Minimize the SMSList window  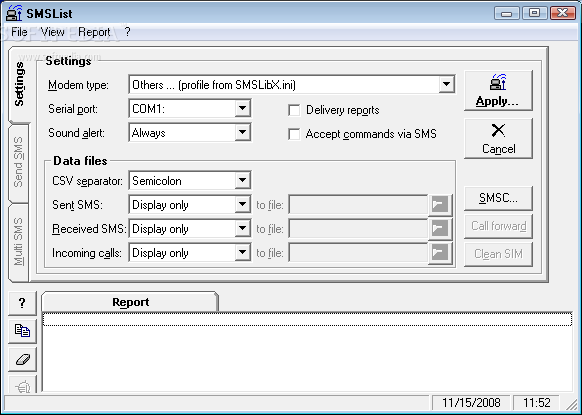tap(507, 13)
